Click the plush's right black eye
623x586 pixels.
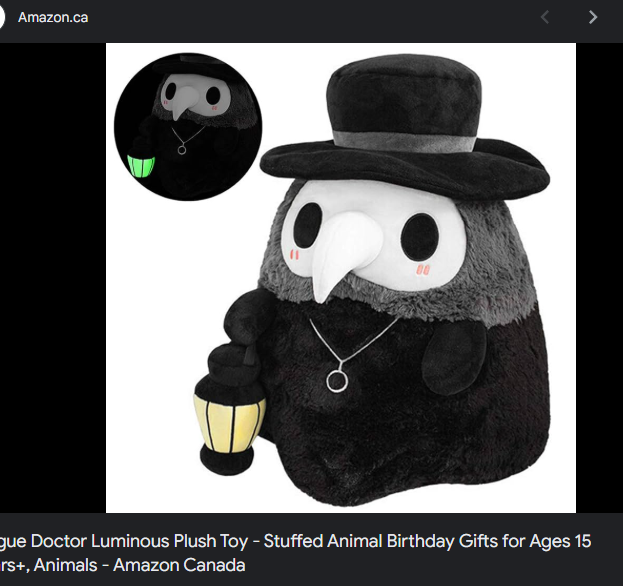[420, 237]
